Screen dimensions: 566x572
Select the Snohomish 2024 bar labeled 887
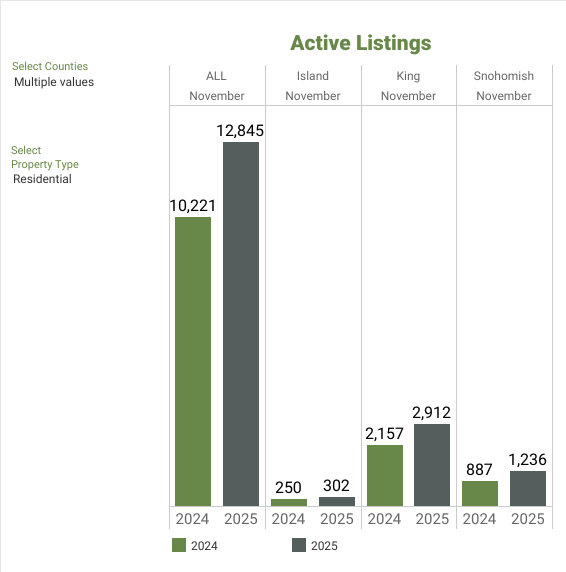480,494
